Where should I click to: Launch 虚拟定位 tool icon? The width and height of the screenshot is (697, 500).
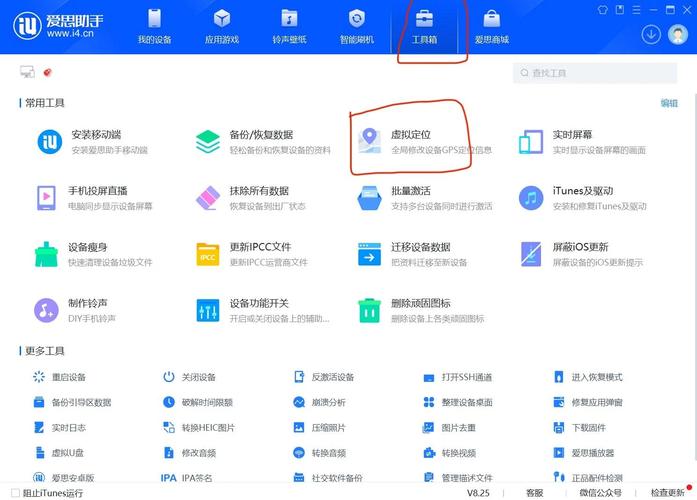(369, 141)
